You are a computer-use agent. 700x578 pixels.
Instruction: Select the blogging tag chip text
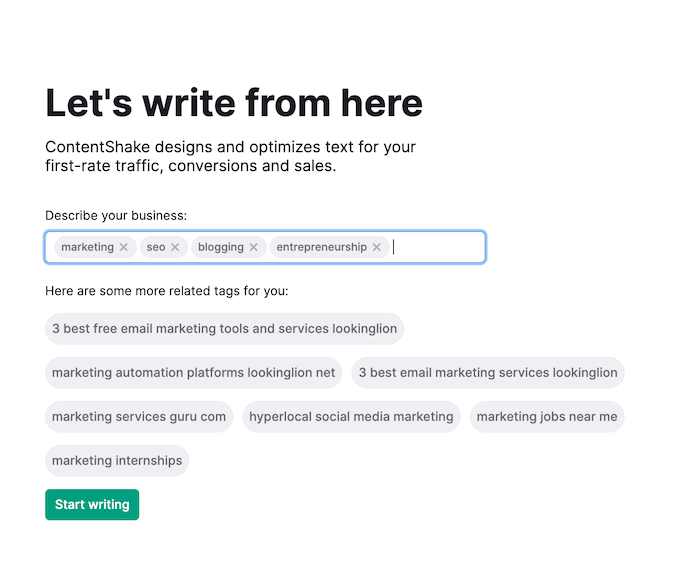point(219,247)
